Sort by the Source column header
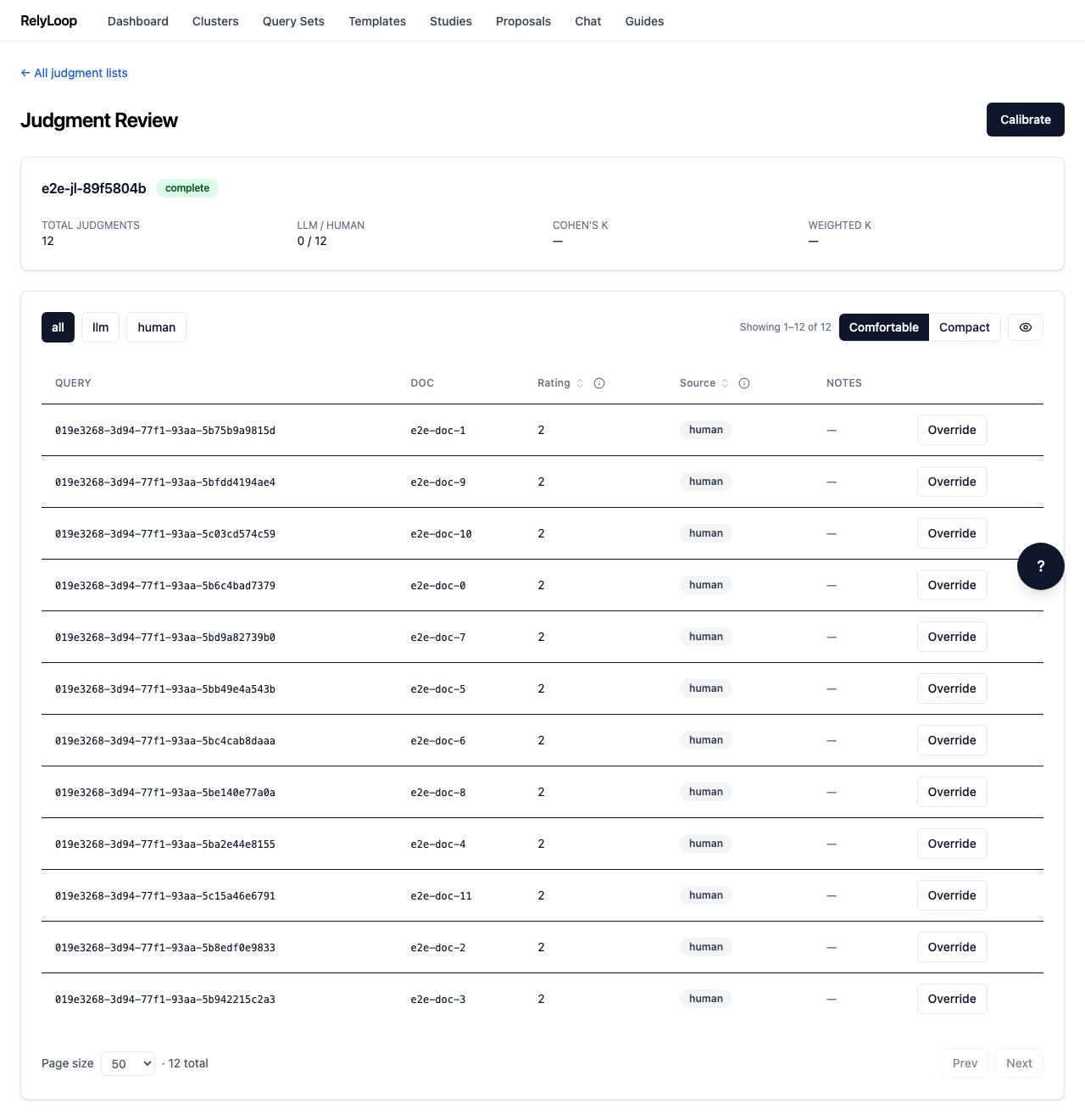 click(x=704, y=383)
